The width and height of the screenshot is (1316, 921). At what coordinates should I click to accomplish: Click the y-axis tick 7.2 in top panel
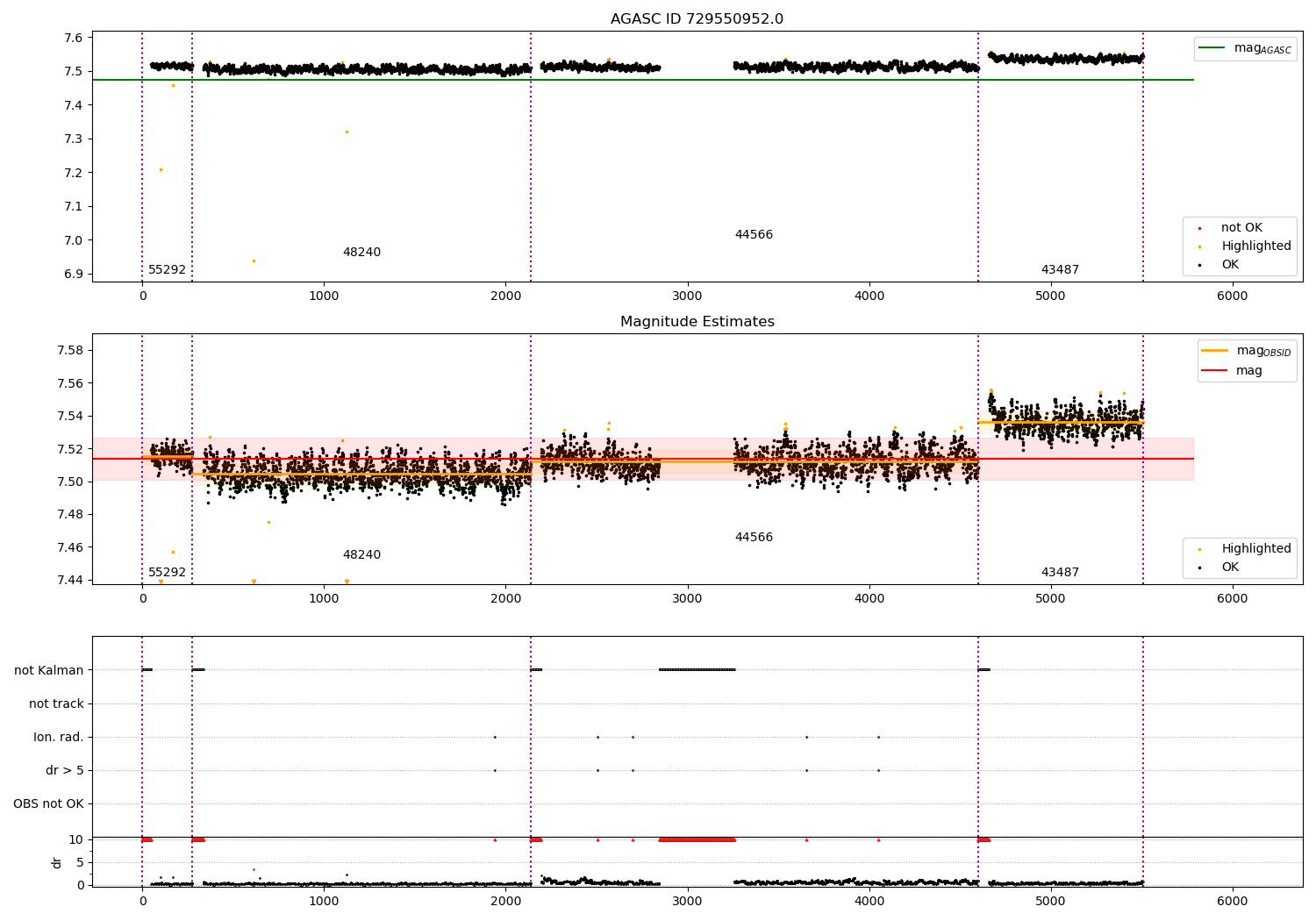coord(74,173)
